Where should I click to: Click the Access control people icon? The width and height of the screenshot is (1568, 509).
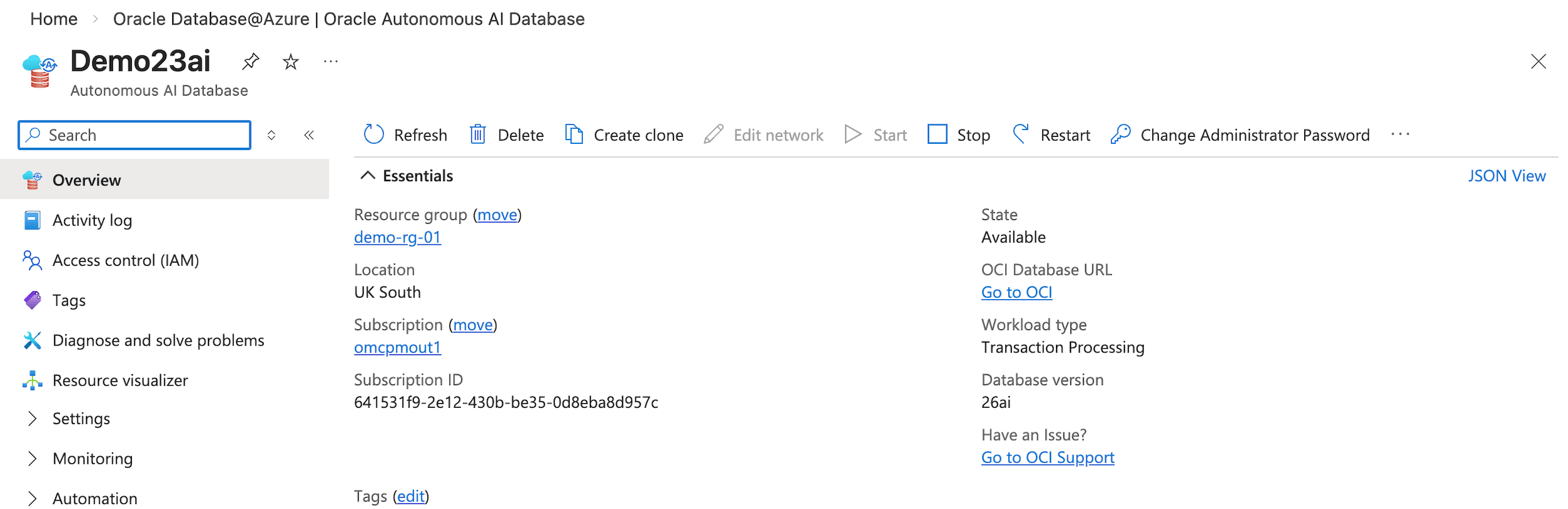coord(32,260)
